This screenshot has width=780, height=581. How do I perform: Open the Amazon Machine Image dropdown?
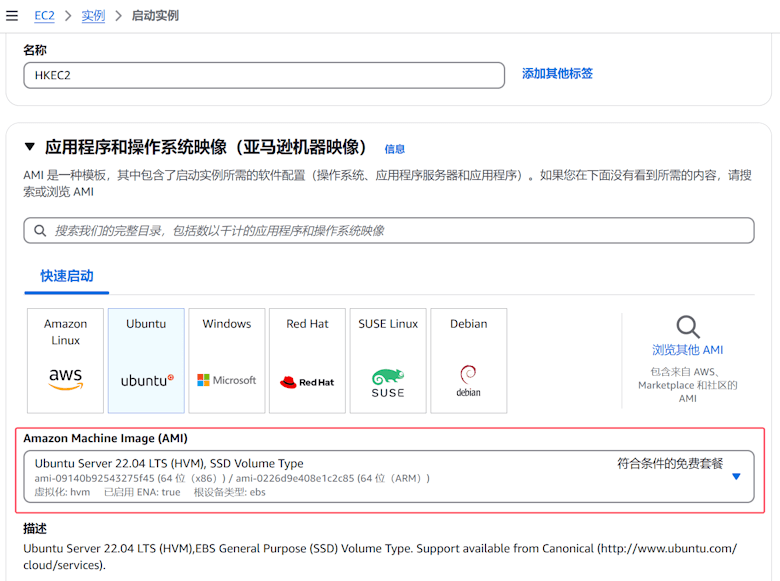coord(389,477)
